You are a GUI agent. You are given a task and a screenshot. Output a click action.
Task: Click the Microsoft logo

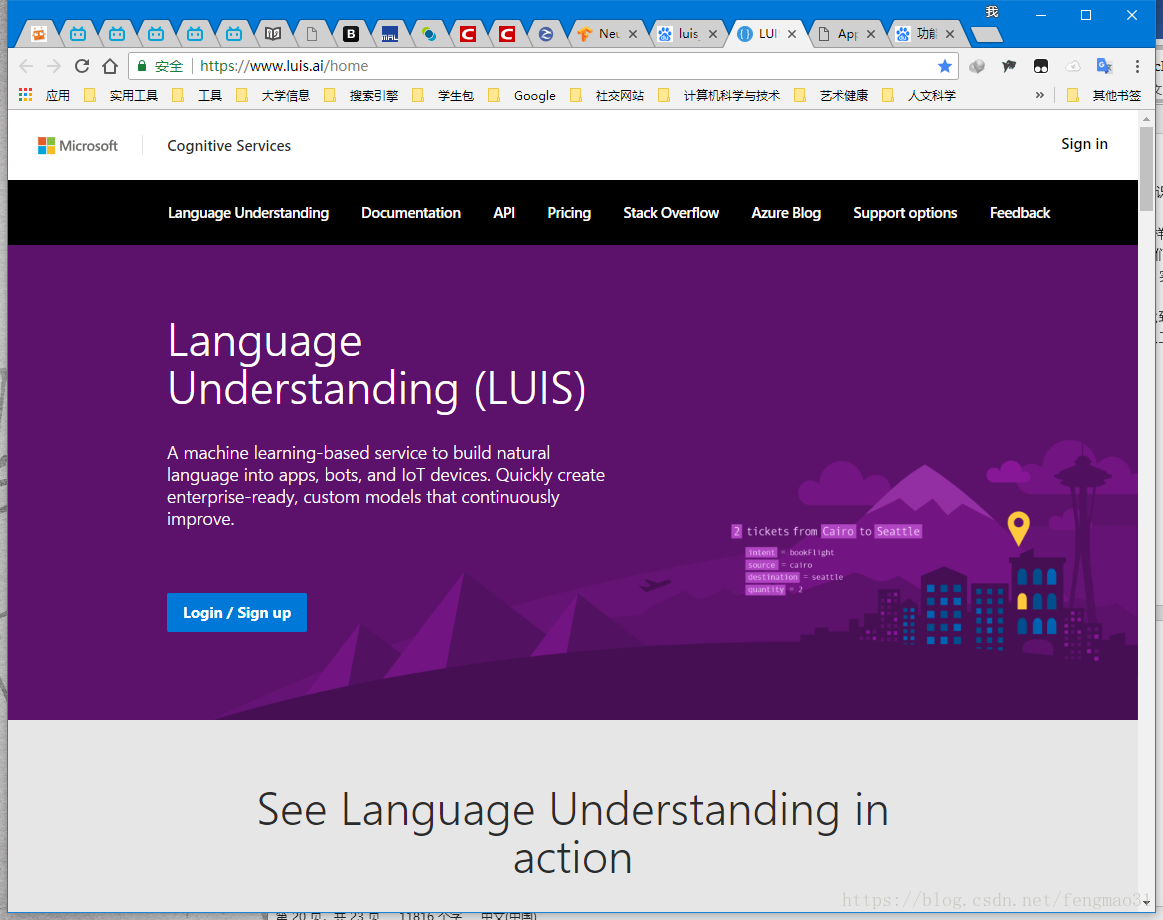(x=78, y=145)
